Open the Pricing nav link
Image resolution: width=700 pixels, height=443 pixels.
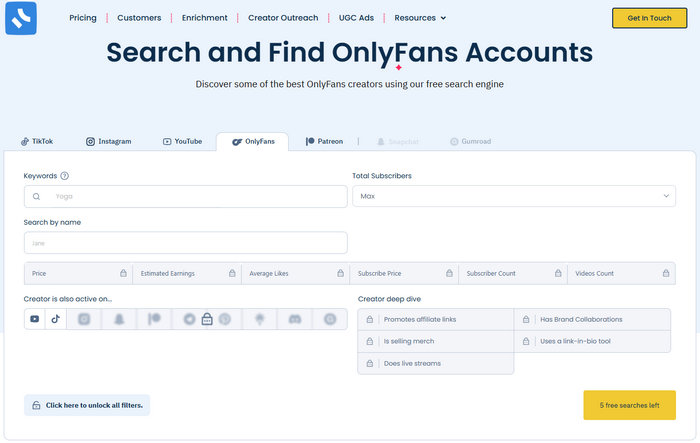coord(83,18)
